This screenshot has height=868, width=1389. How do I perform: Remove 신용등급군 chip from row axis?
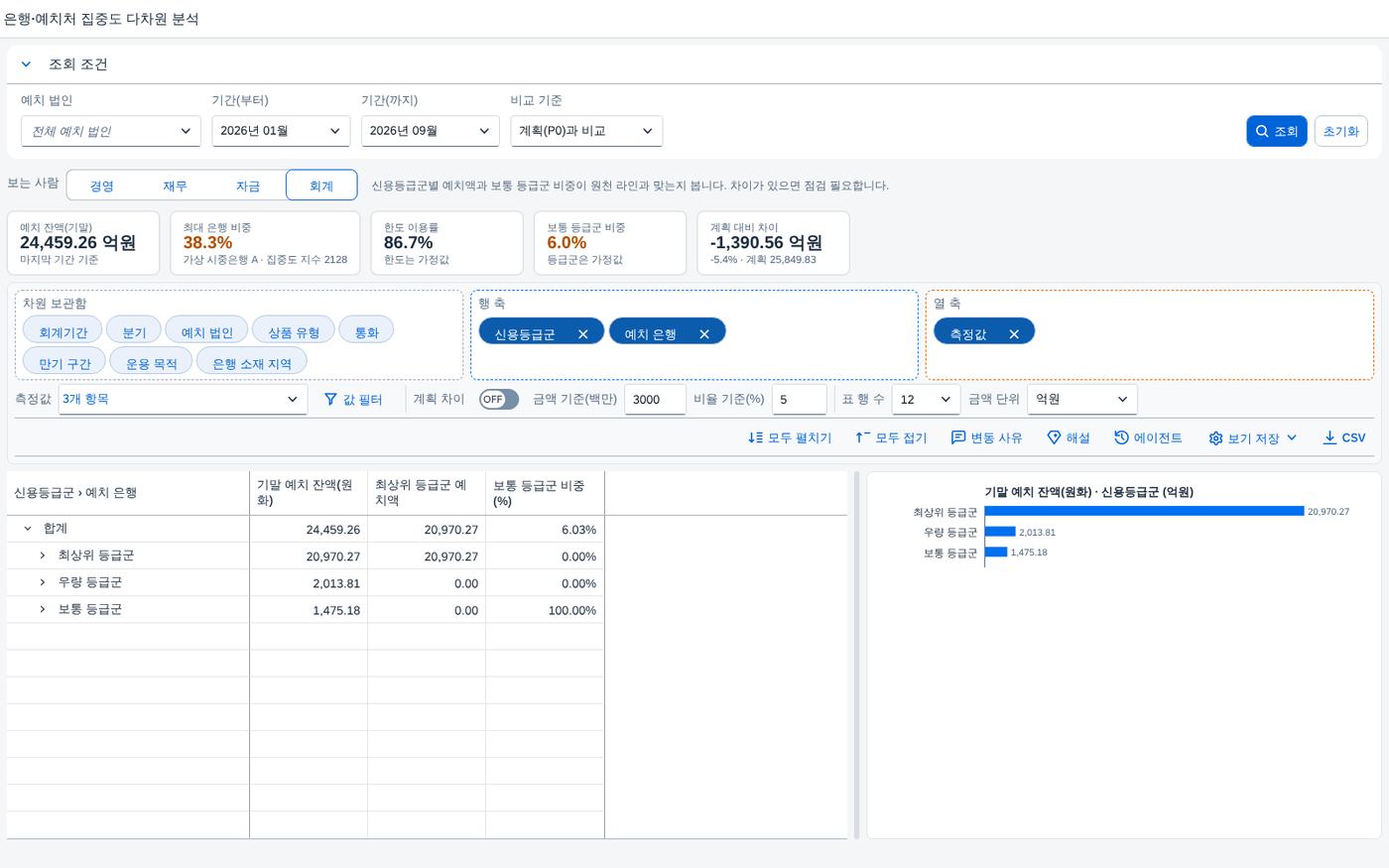[x=583, y=334]
